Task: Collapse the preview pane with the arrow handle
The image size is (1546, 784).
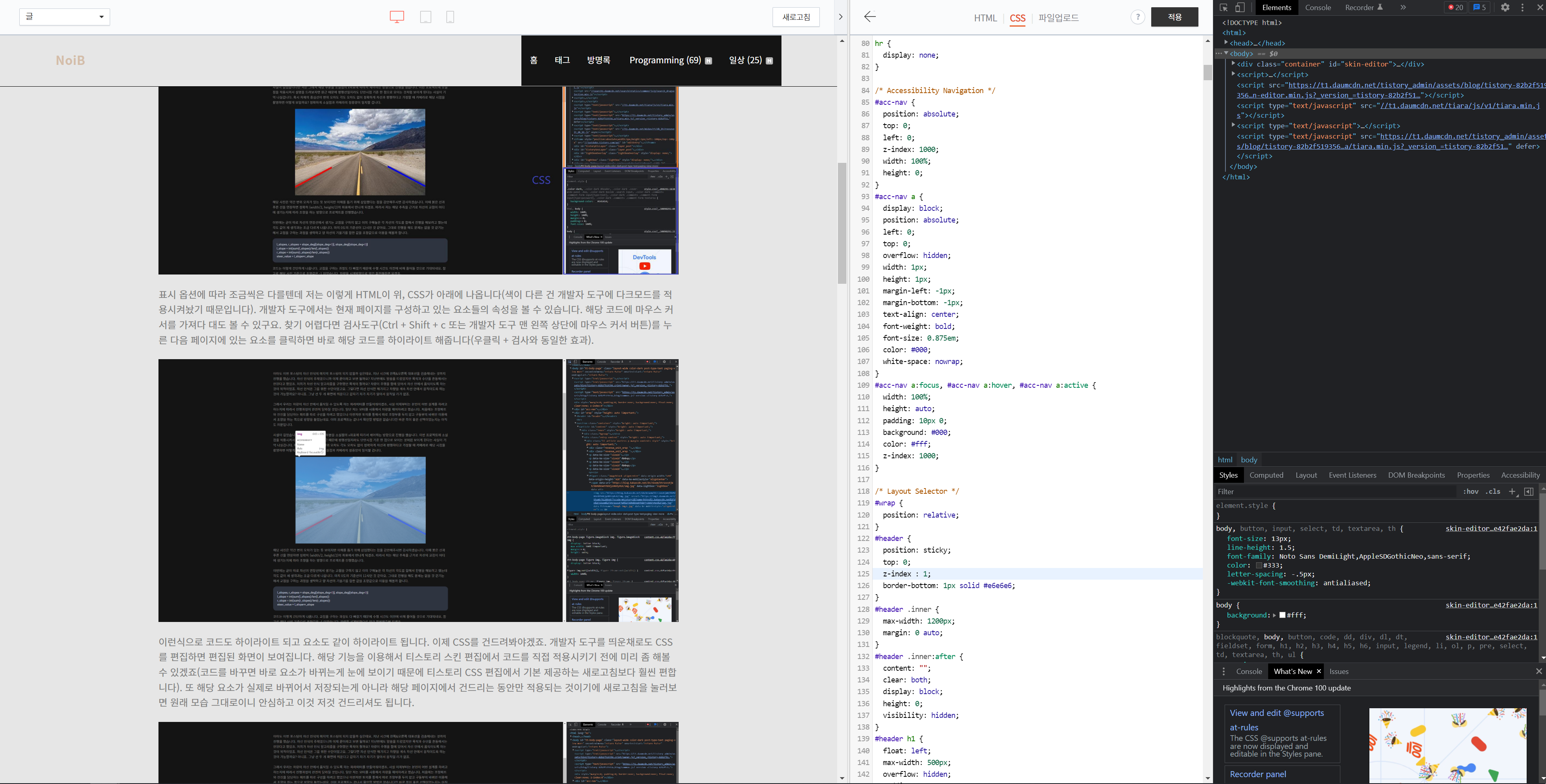Action: [840, 17]
